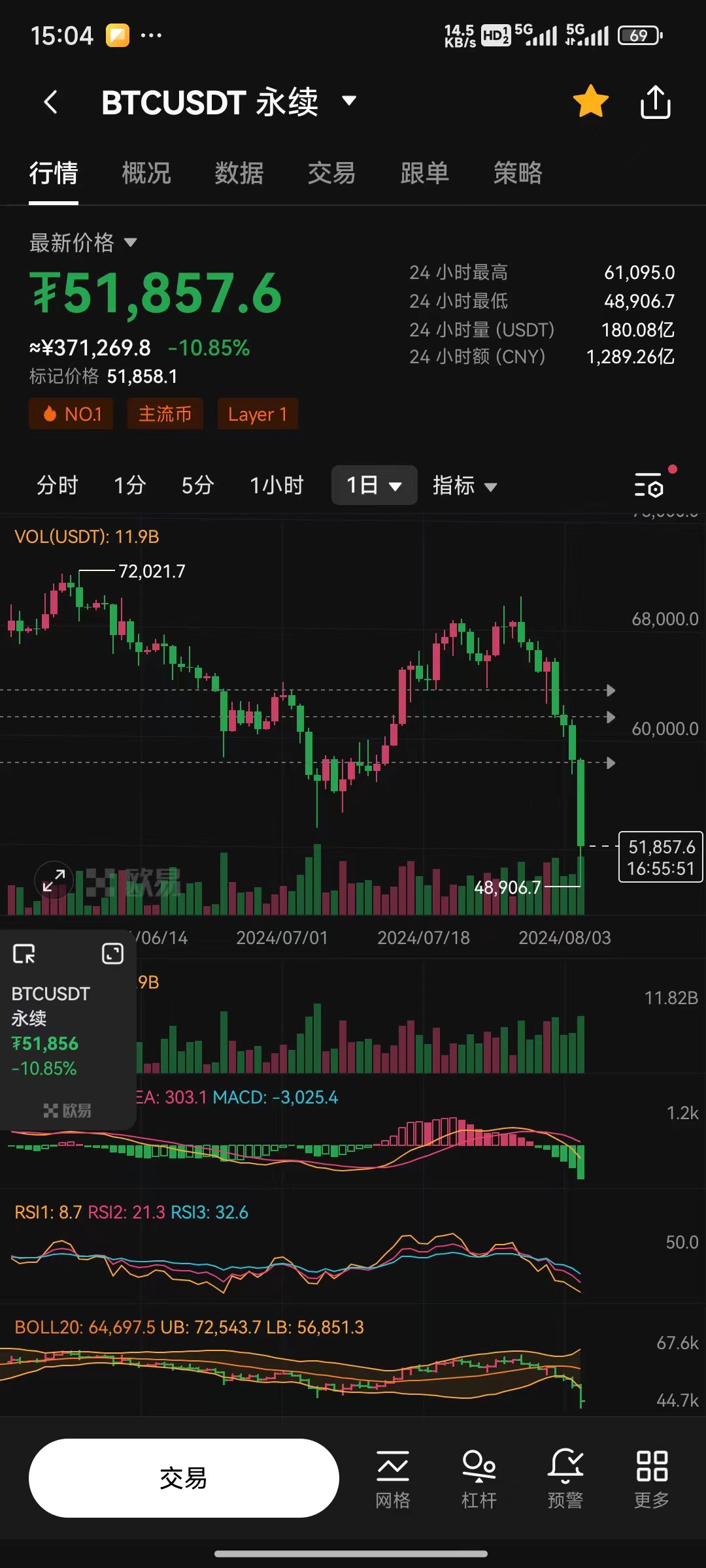Tap the large ₮51,857.6 latest price
Image resolution: width=706 pixels, height=1568 pixels.
click(x=156, y=294)
